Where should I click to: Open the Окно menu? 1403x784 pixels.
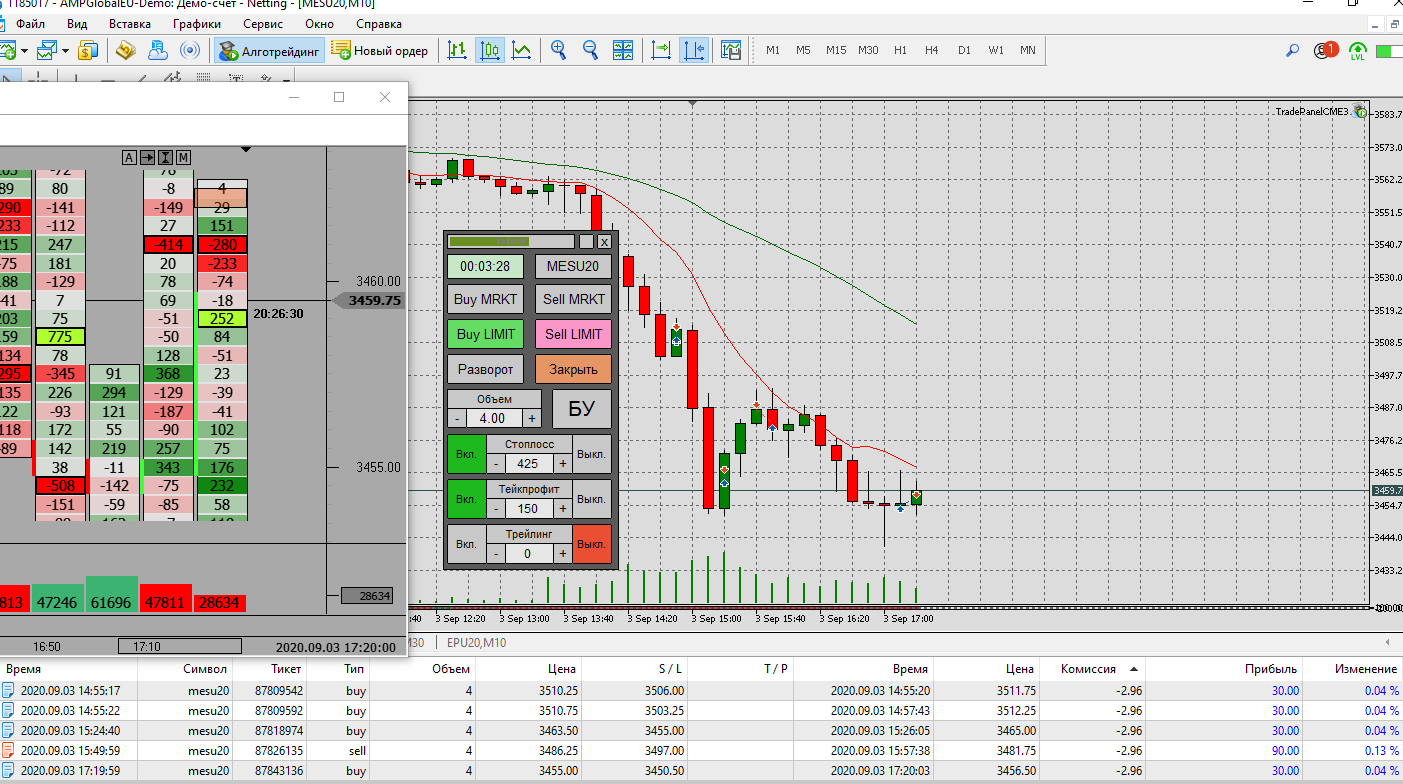click(320, 23)
